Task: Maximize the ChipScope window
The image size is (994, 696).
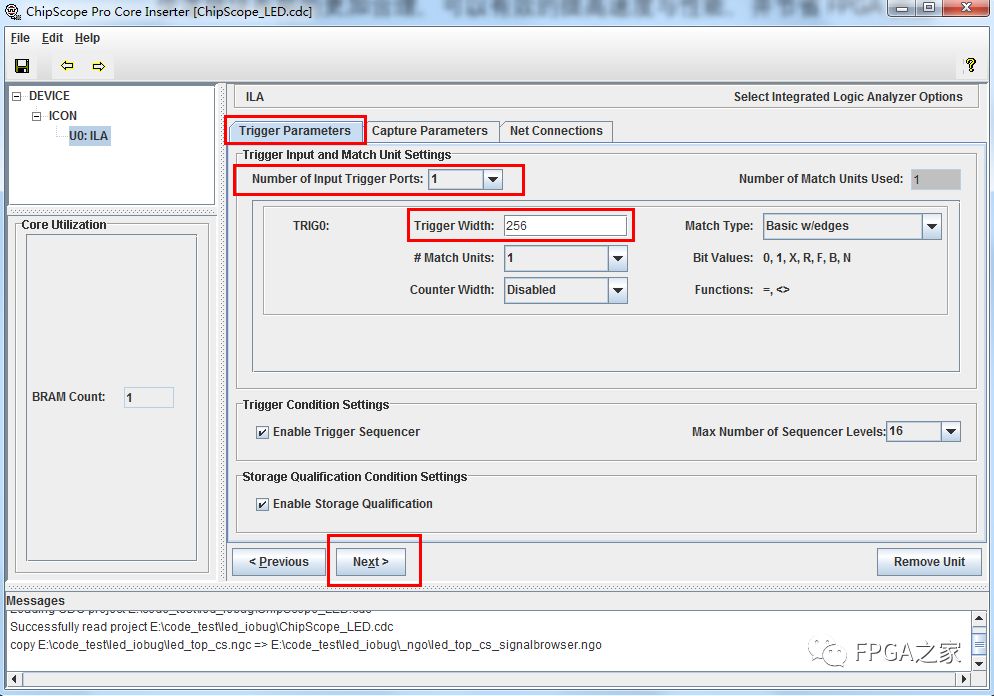Action: [x=929, y=8]
